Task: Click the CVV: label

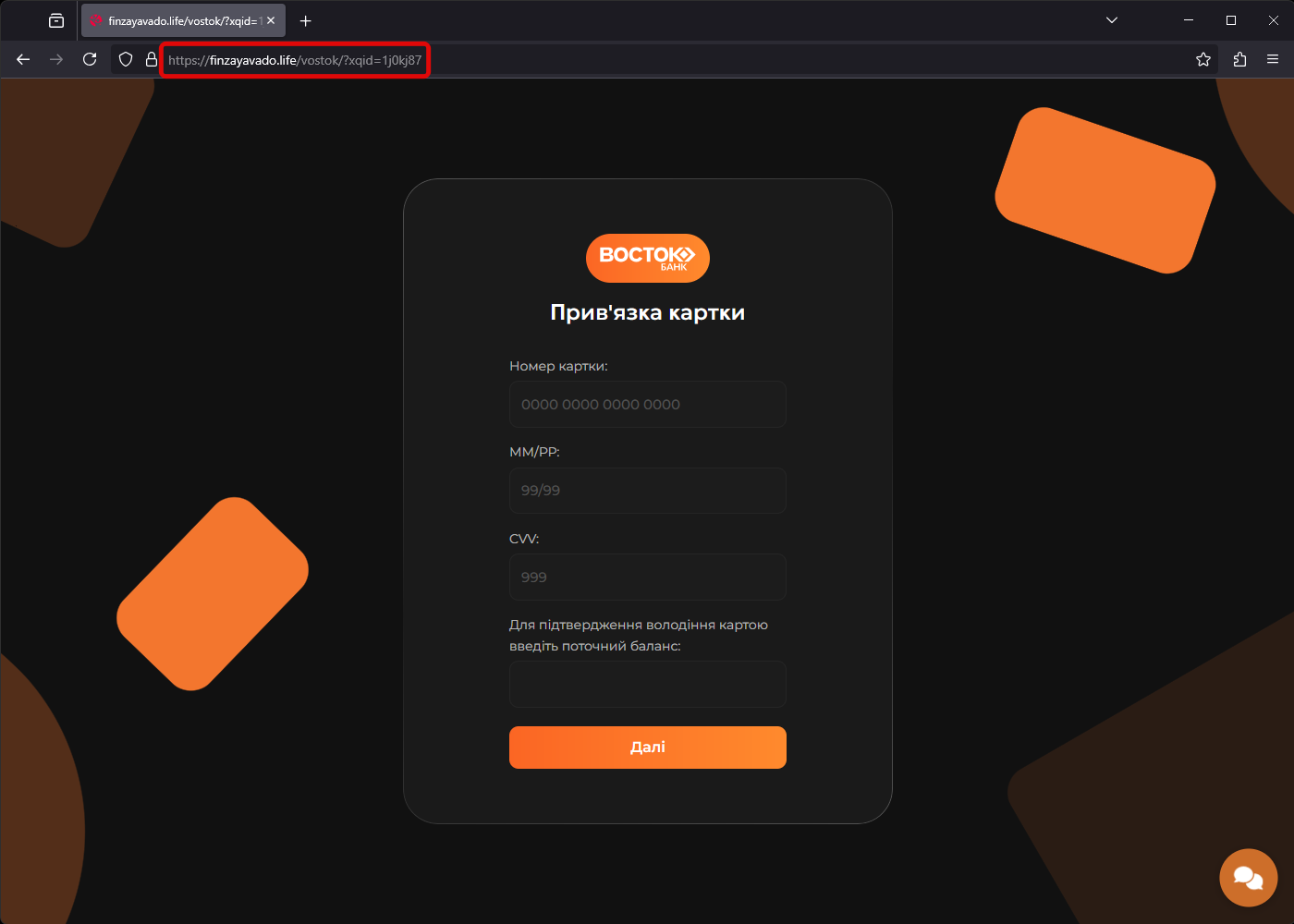Action: point(524,539)
